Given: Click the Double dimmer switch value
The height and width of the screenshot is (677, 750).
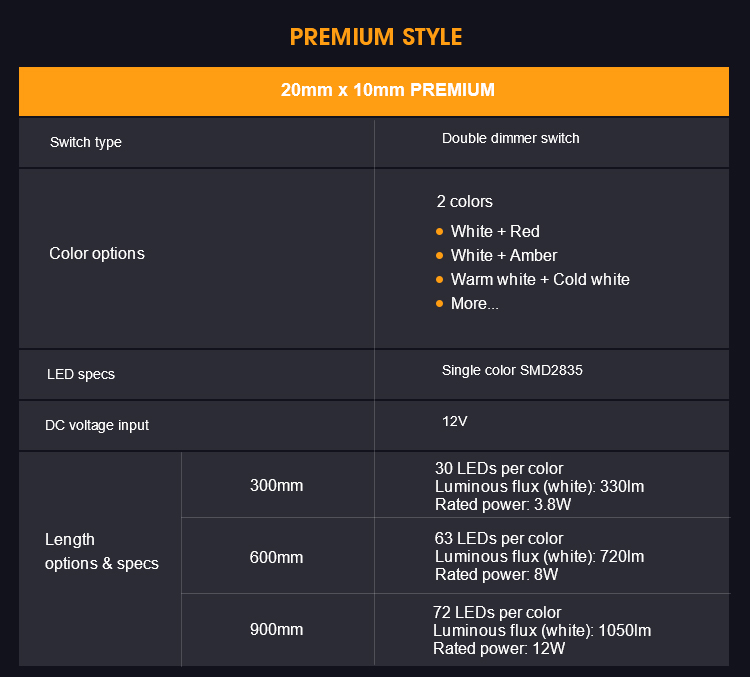Looking at the screenshot, I should click(x=510, y=138).
